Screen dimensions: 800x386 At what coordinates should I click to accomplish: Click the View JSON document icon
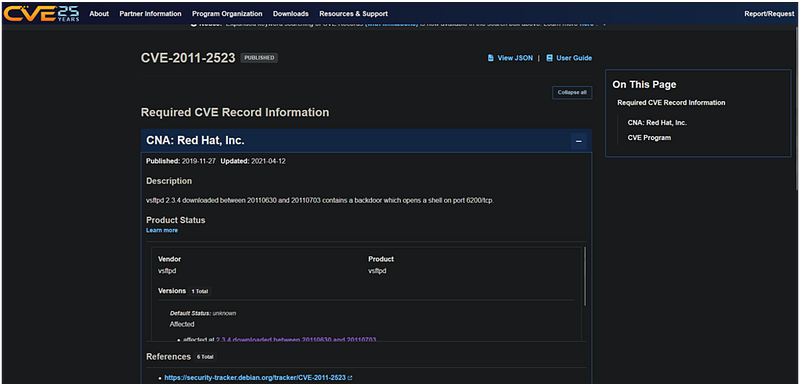(491, 58)
